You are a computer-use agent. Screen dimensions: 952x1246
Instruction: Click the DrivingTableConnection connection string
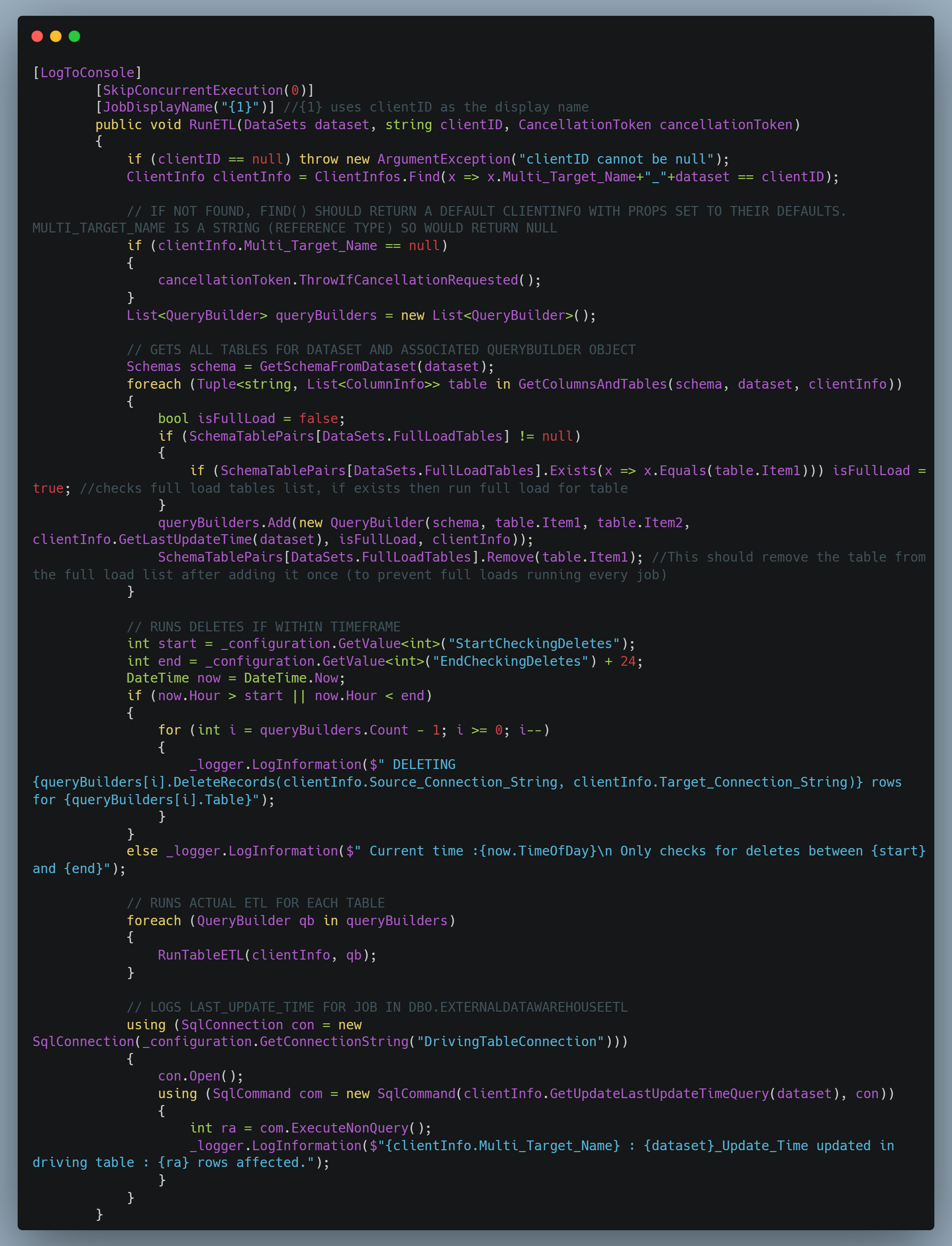click(508, 1041)
